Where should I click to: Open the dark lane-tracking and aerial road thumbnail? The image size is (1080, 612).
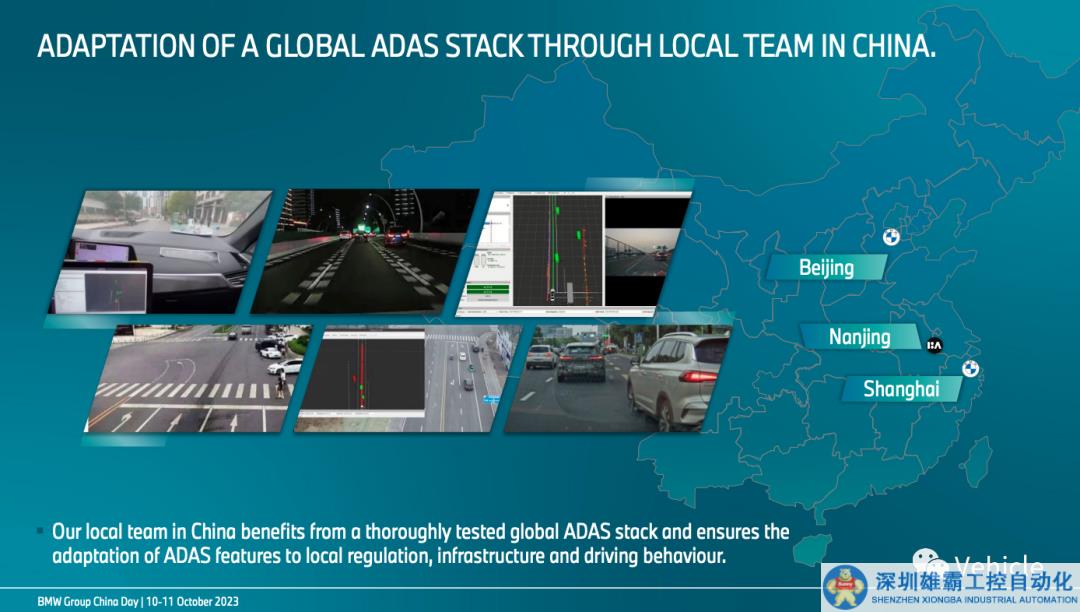click(409, 378)
